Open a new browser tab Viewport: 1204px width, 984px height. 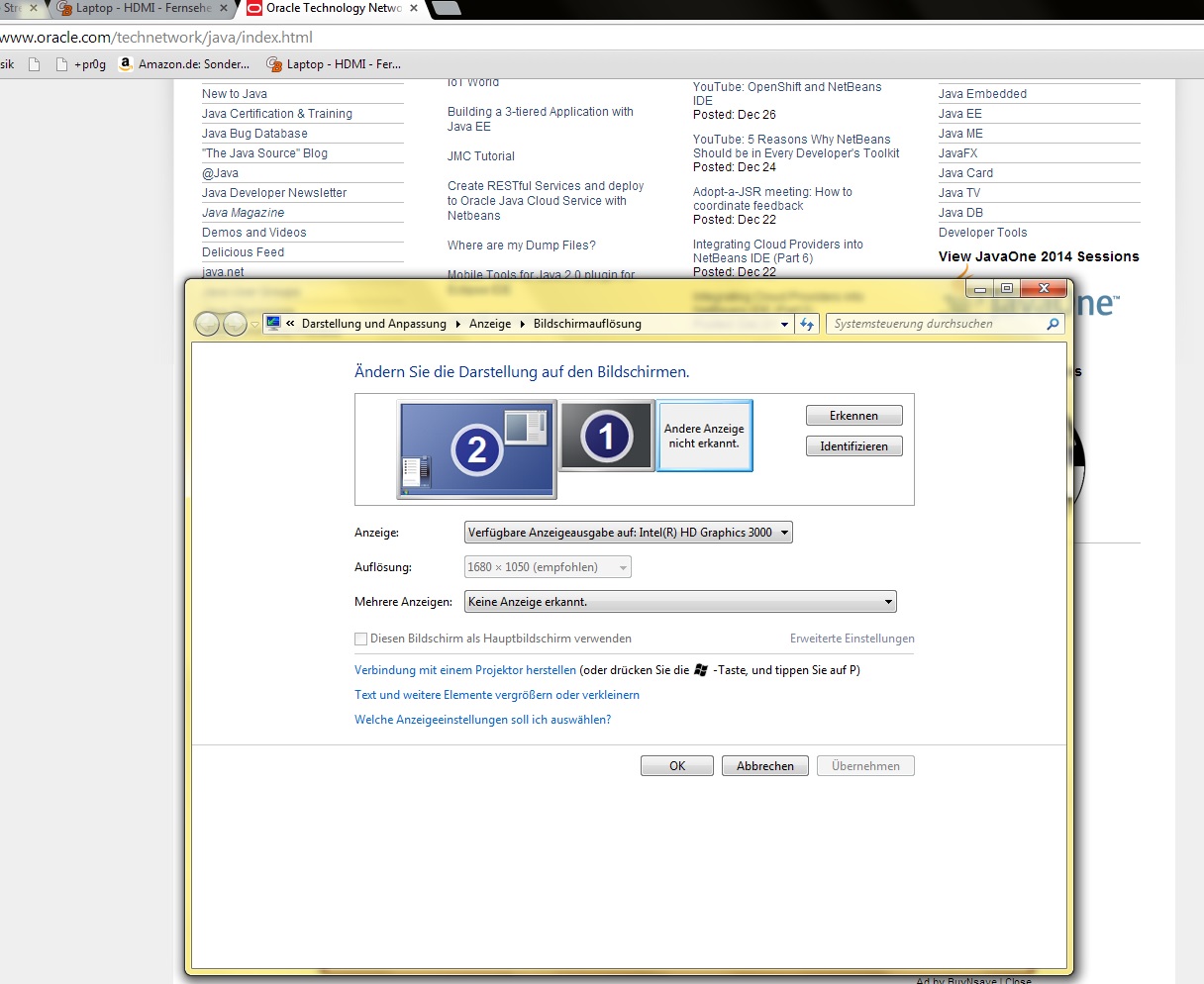click(x=447, y=9)
